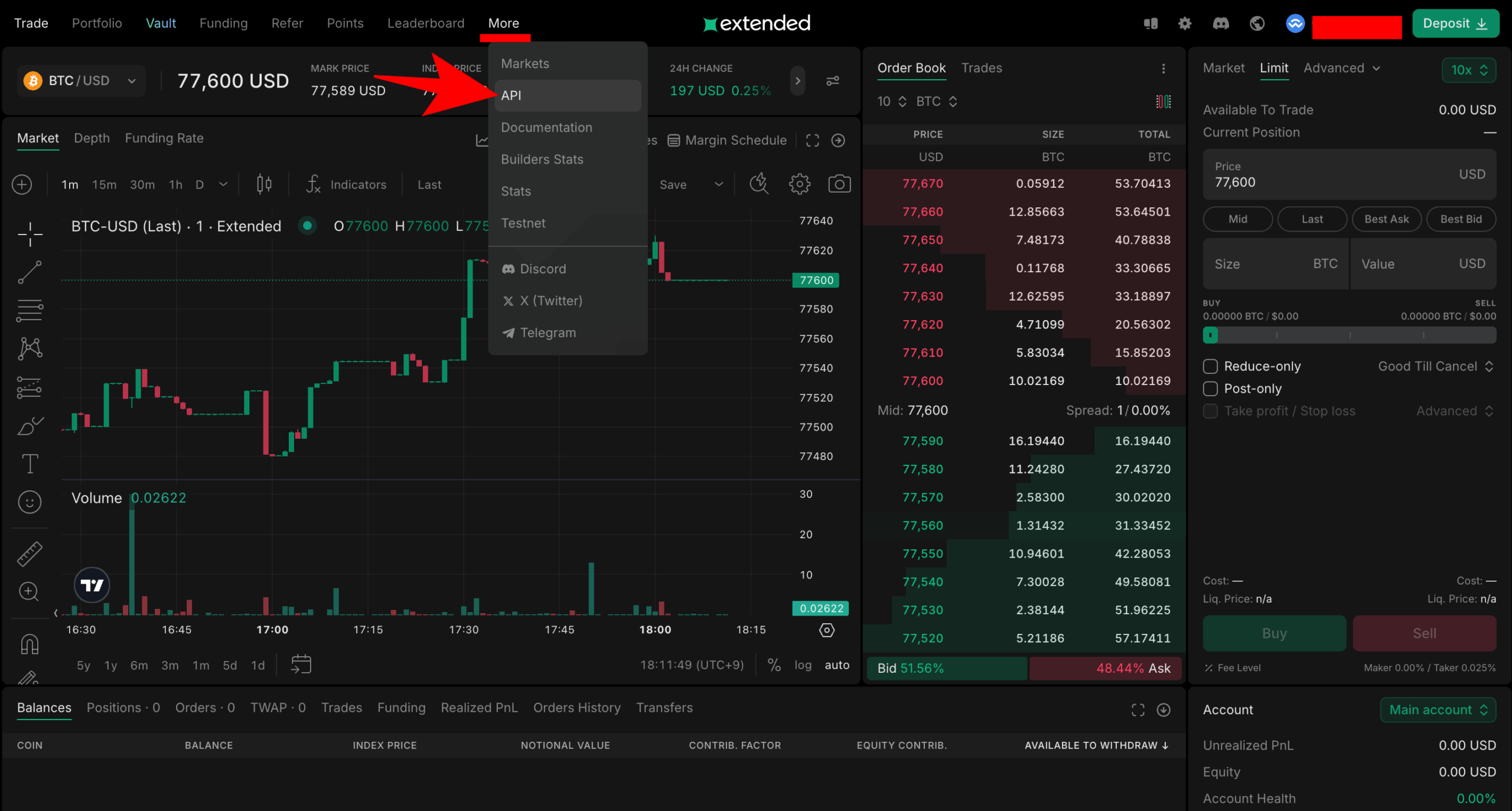Select the 1h chart interval
The height and width of the screenshot is (811, 1512).
tap(175, 184)
